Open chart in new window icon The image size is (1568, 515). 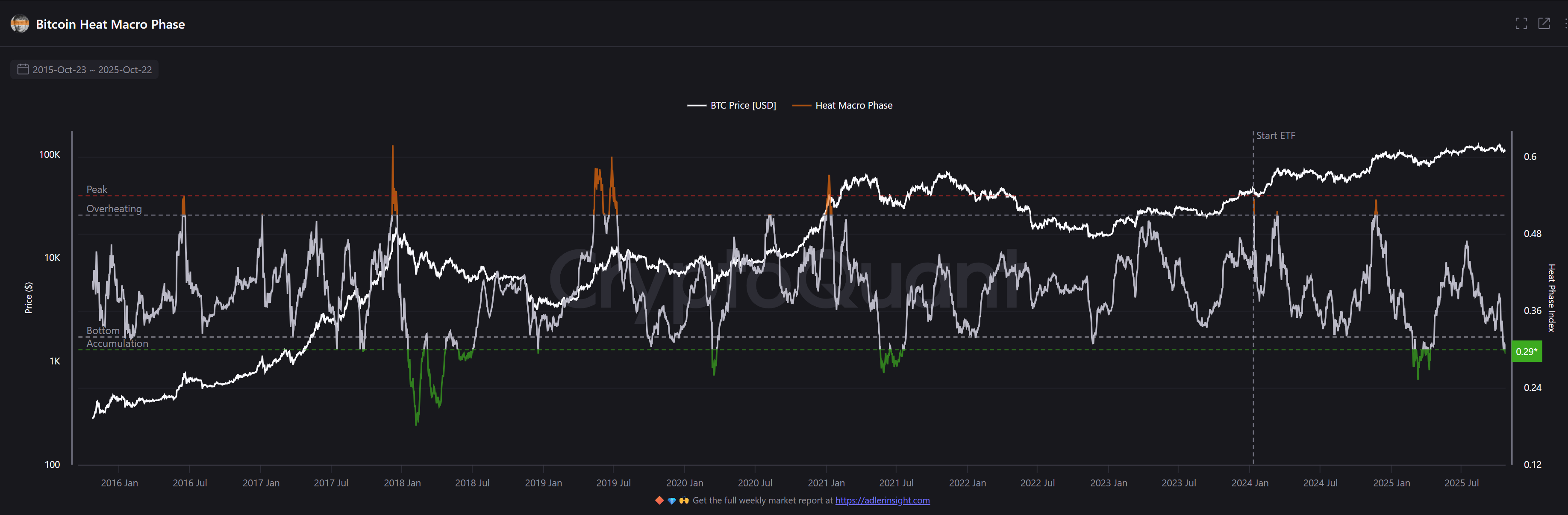(1544, 24)
